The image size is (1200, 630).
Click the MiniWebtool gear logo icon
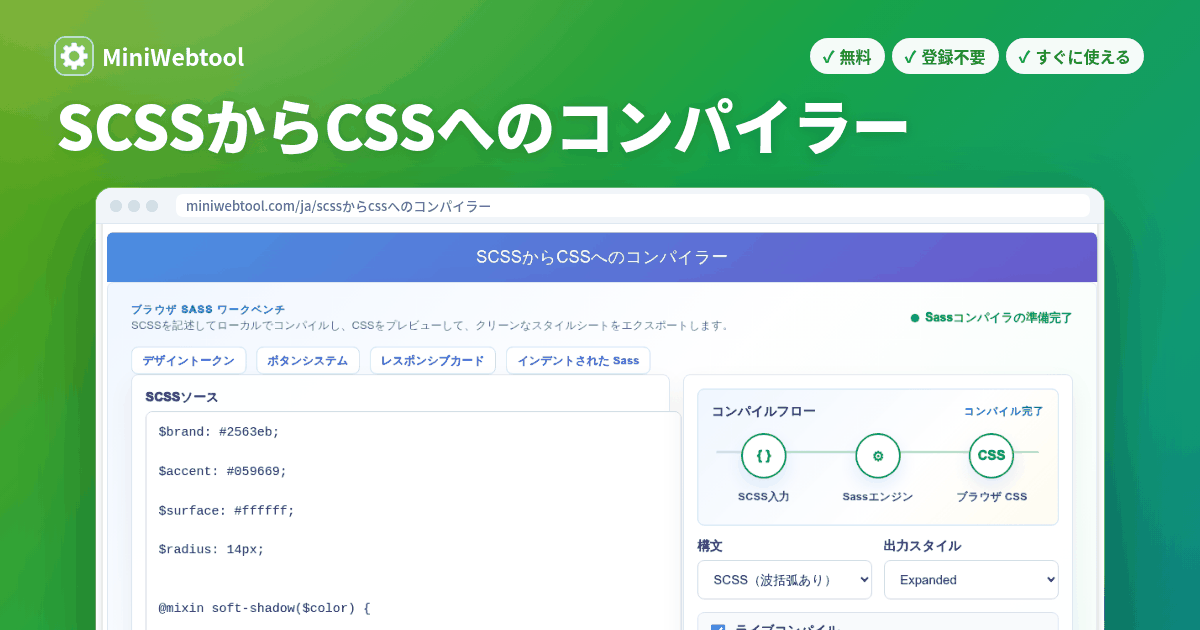tap(74, 56)
